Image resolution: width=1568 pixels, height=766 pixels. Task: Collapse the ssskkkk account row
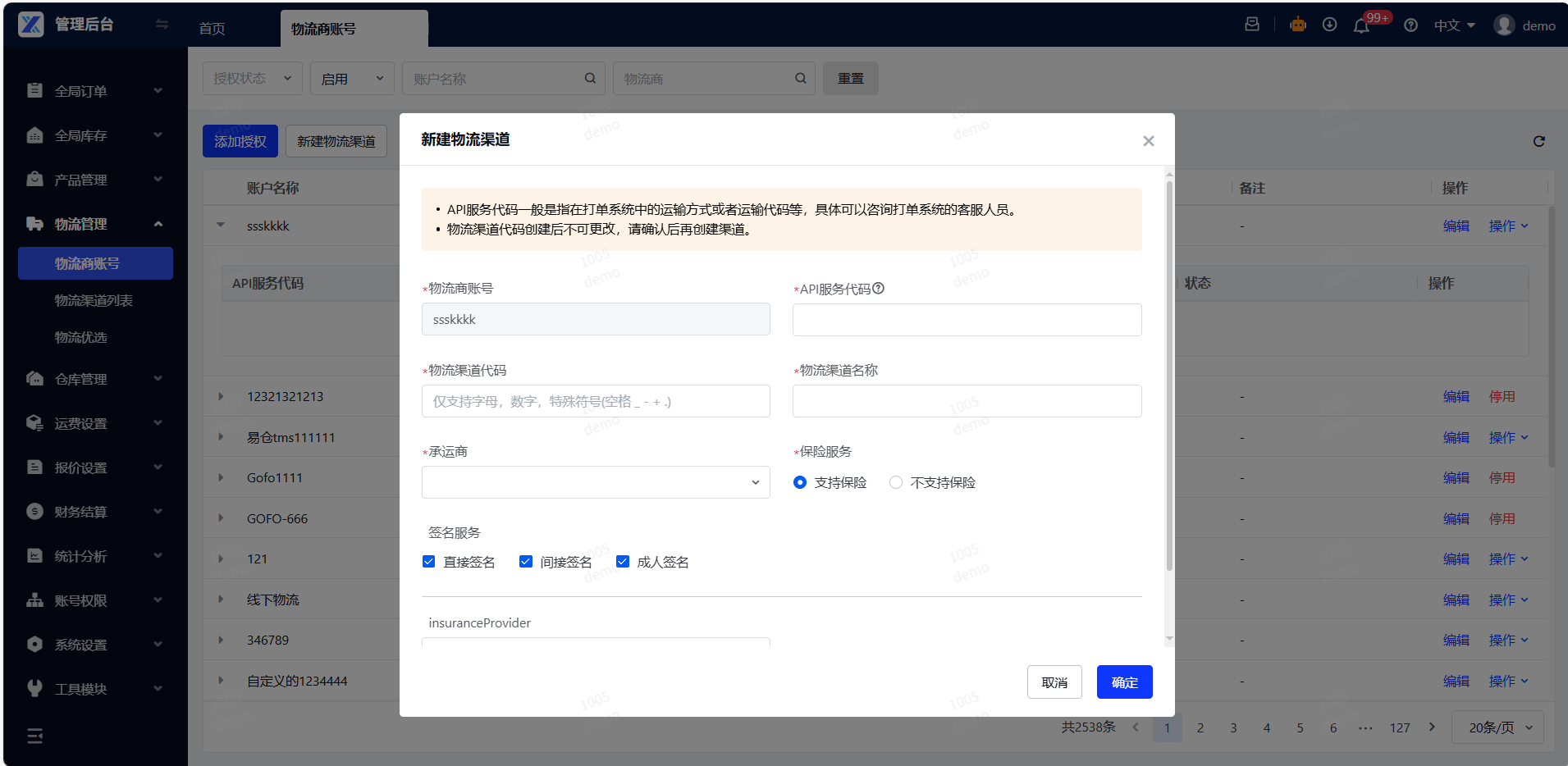[221, 226]
